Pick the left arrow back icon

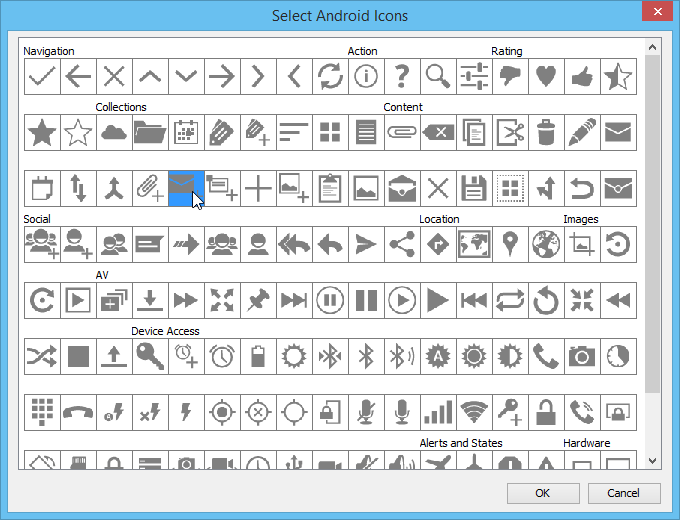(78, 76)
